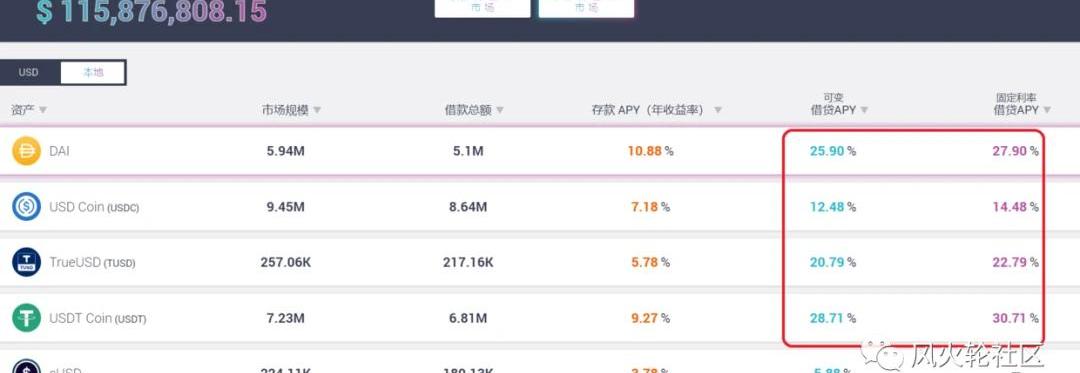Sort by 可变借贷APY column arrow
The width and height of the screenshot is (1080, 373).
pos(864,110)
